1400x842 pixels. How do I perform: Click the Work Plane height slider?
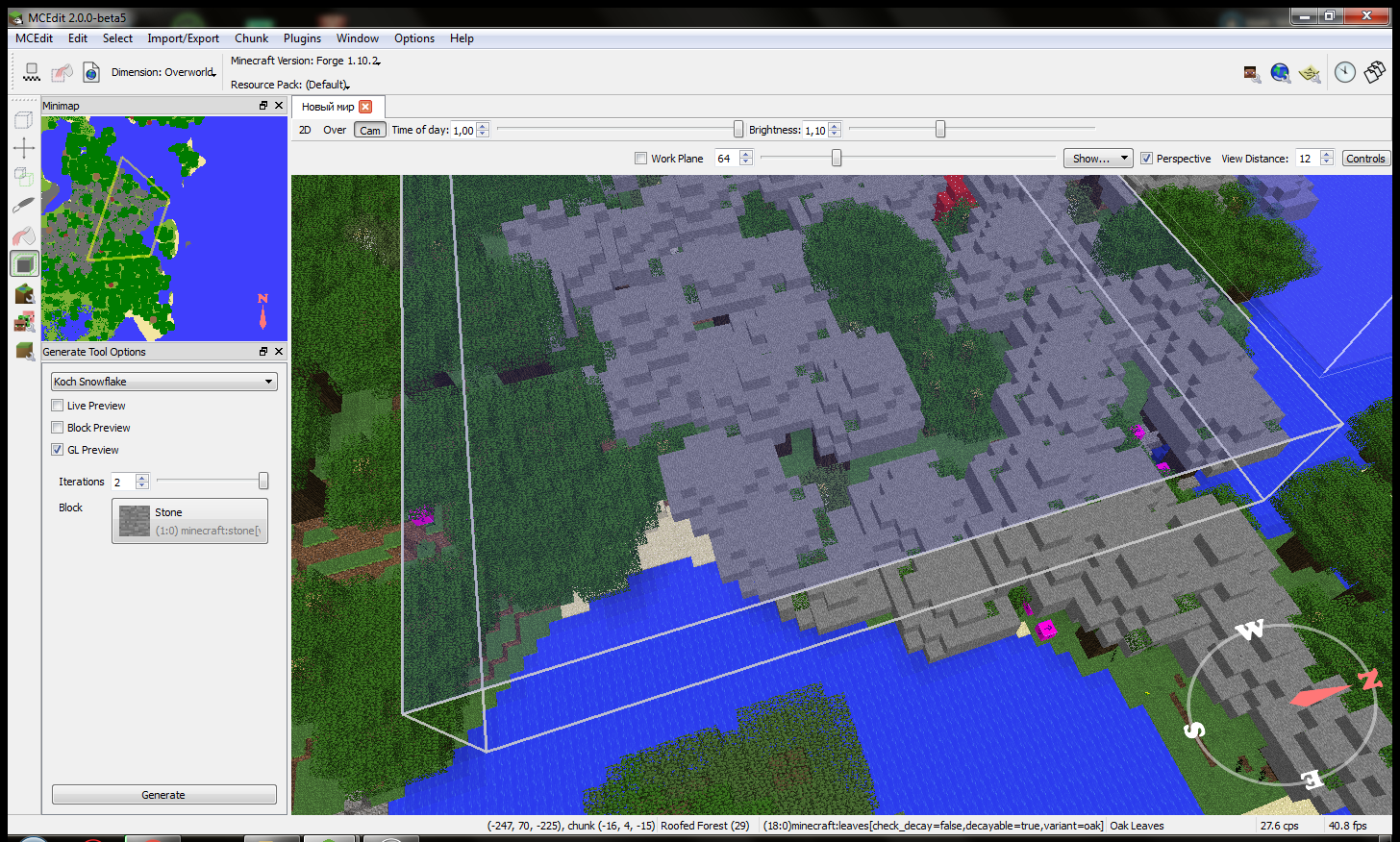pyautogui.click(x=908, y=159)
